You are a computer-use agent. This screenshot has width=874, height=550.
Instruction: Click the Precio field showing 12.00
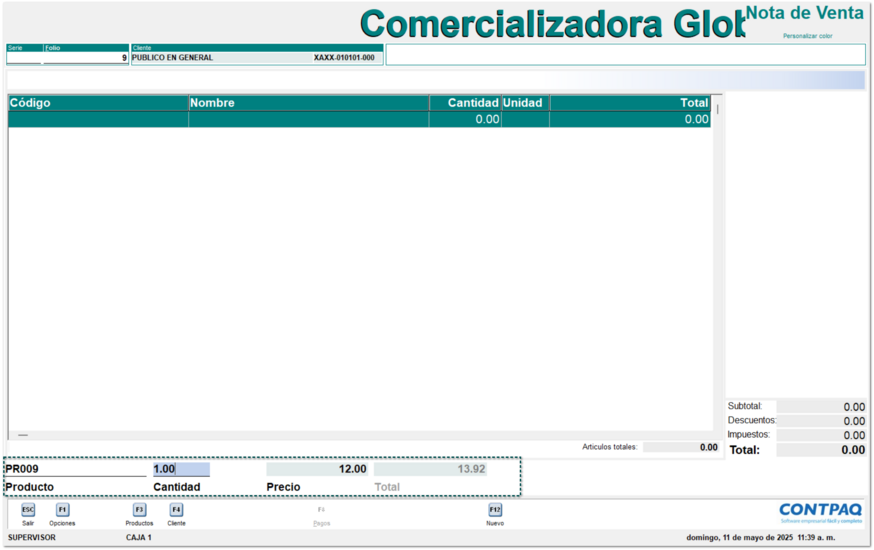coord(317,469)
